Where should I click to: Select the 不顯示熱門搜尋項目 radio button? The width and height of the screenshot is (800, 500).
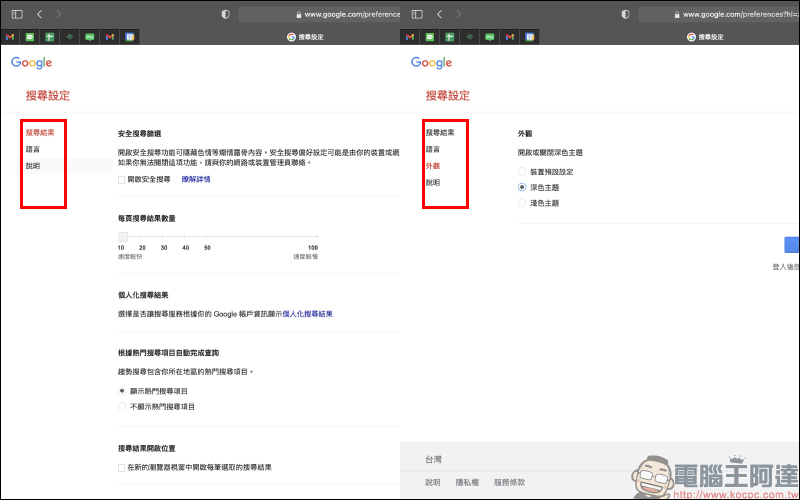(x=122, y=407)
